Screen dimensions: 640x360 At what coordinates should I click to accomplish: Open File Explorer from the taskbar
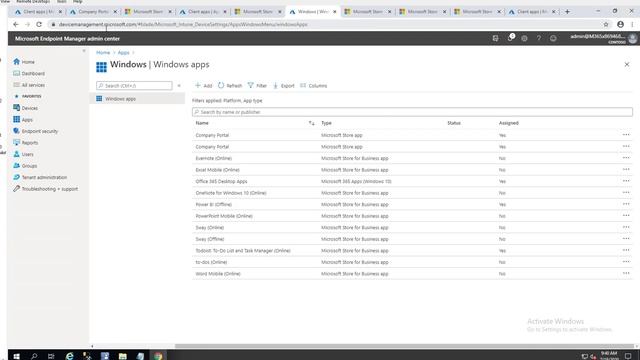point(122,356)
